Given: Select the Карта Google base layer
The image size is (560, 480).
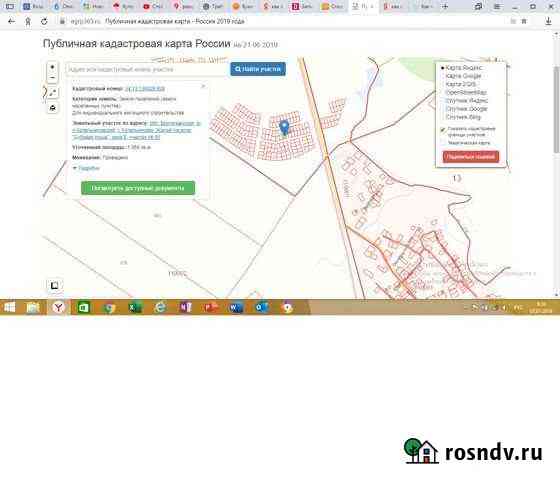Looking at the screenshot, I should [x=463, y=76].
